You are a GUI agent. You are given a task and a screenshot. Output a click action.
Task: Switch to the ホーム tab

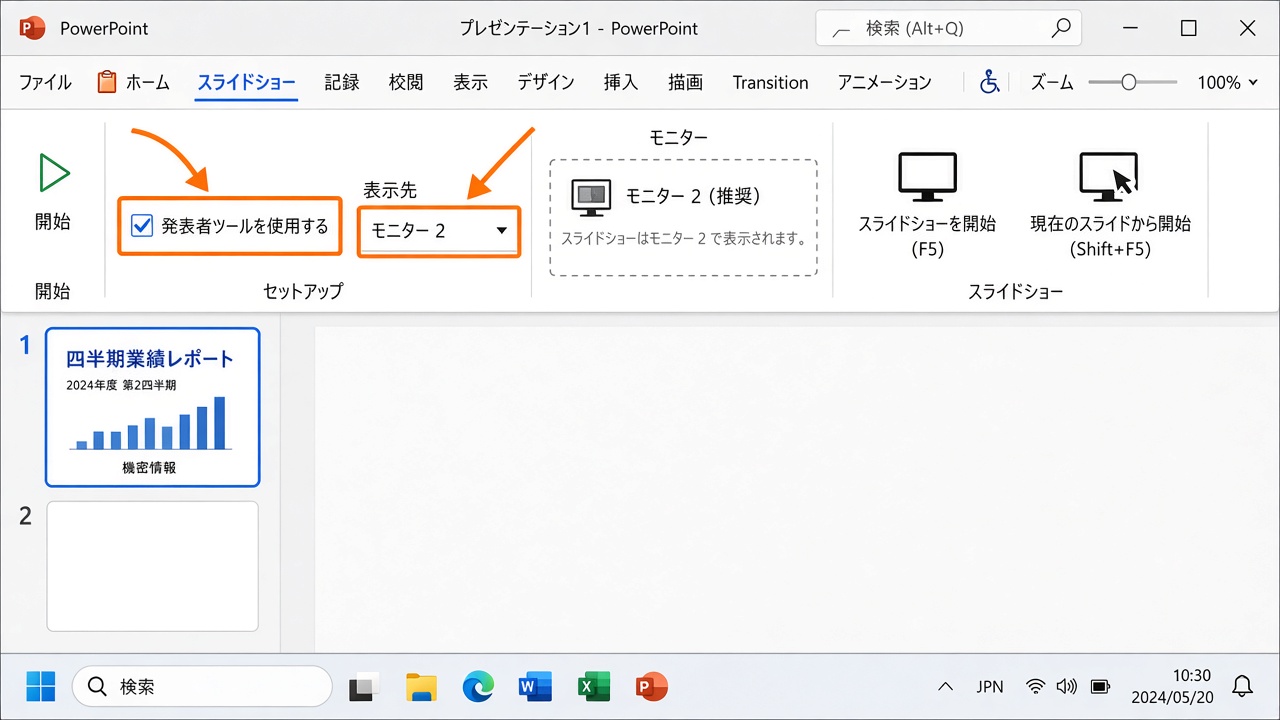click(x=134, y=83)
